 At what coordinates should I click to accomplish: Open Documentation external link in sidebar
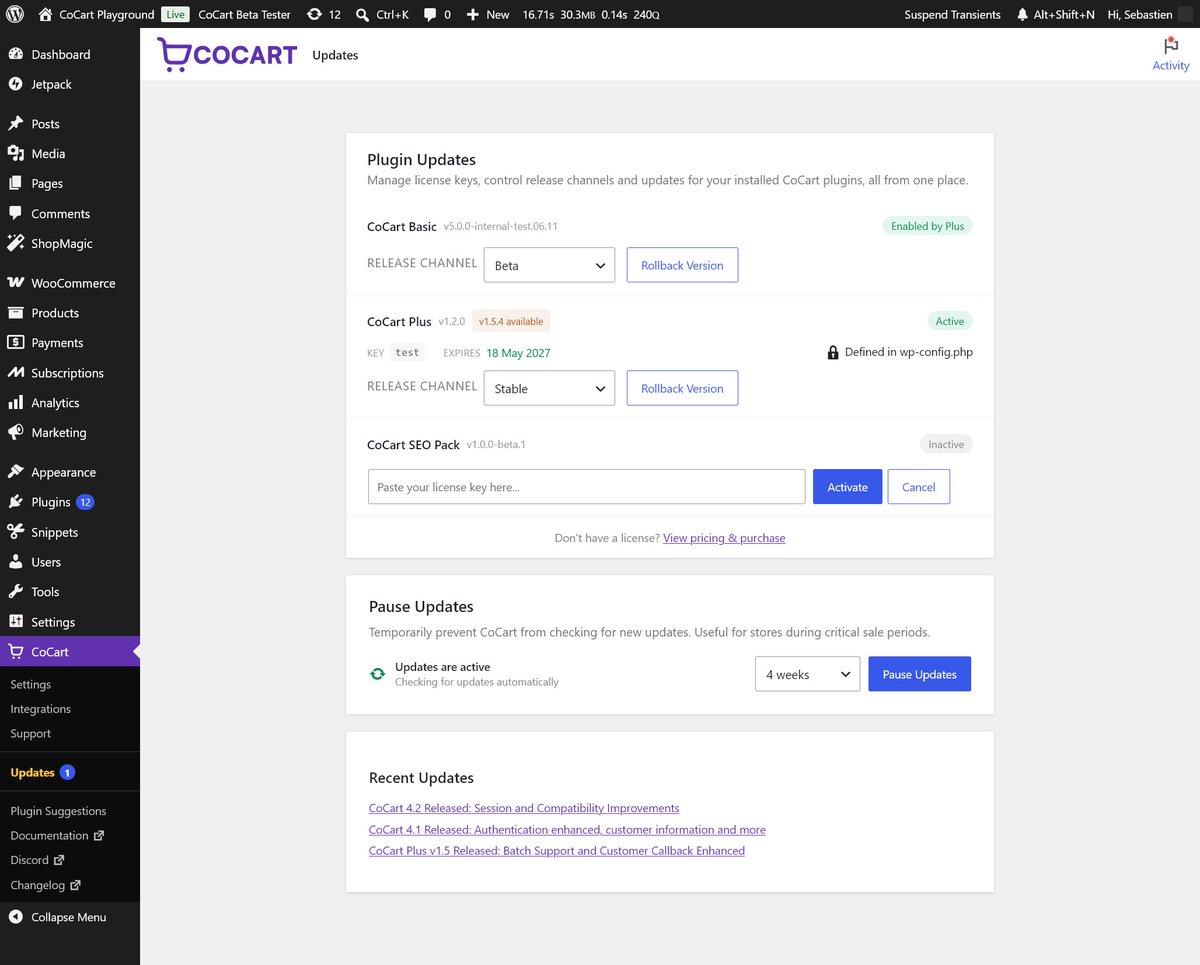click(x=57, y=836)
